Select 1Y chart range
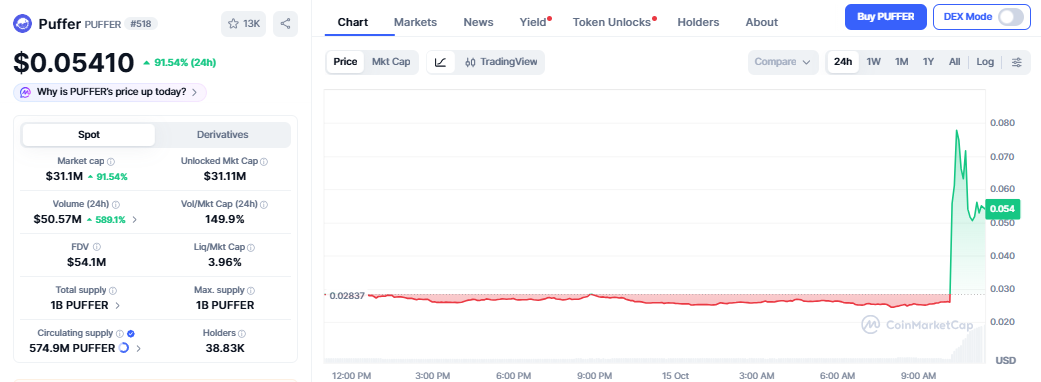This screenshot has width=1041, height=382. (x=929, y=62)
